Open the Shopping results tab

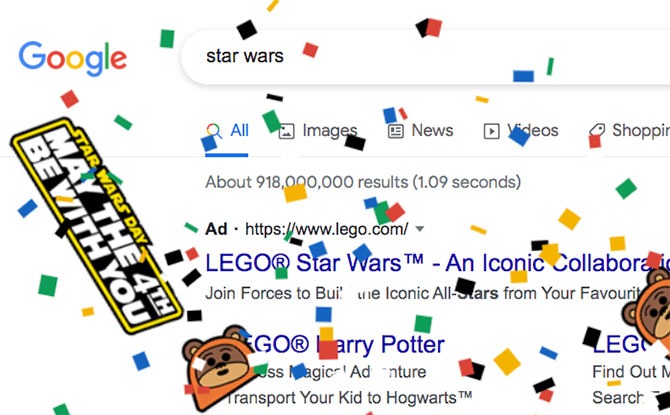pyautogui.click(x=629, y=130)
